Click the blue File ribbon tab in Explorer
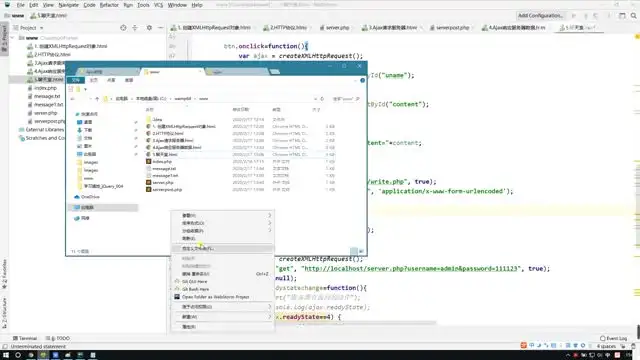Viewport: 640px width, 360px height. pyautogui.click(x=76, y=80)
